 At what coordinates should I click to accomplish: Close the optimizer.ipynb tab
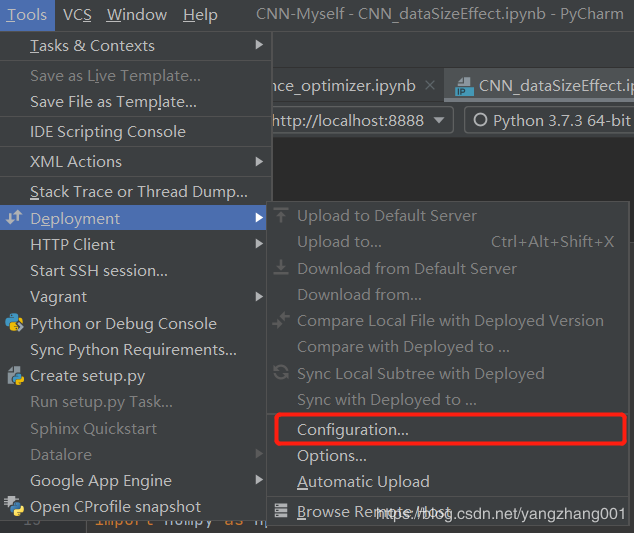(x=430, y=85)
